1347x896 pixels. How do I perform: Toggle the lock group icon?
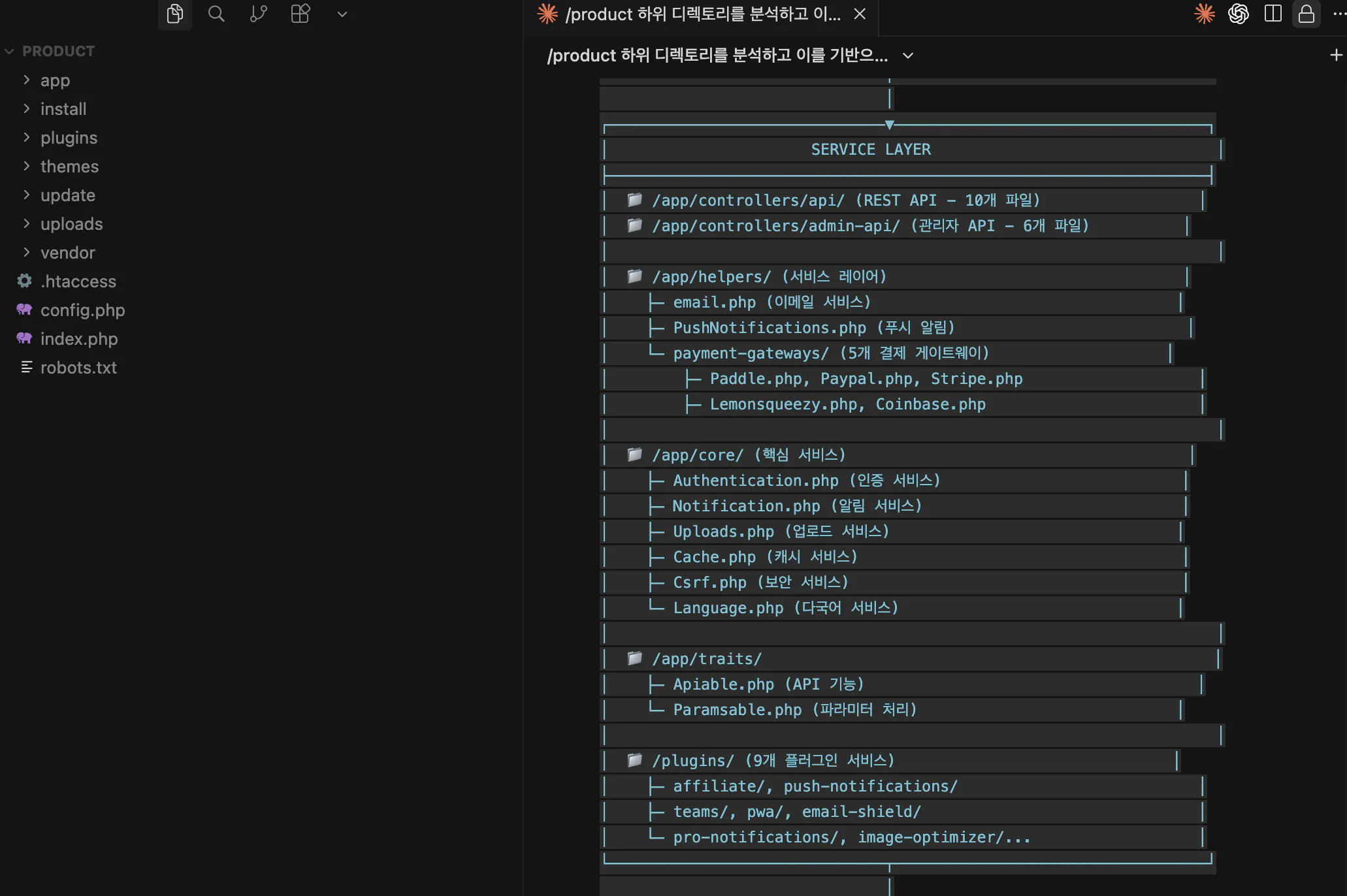1306,14
